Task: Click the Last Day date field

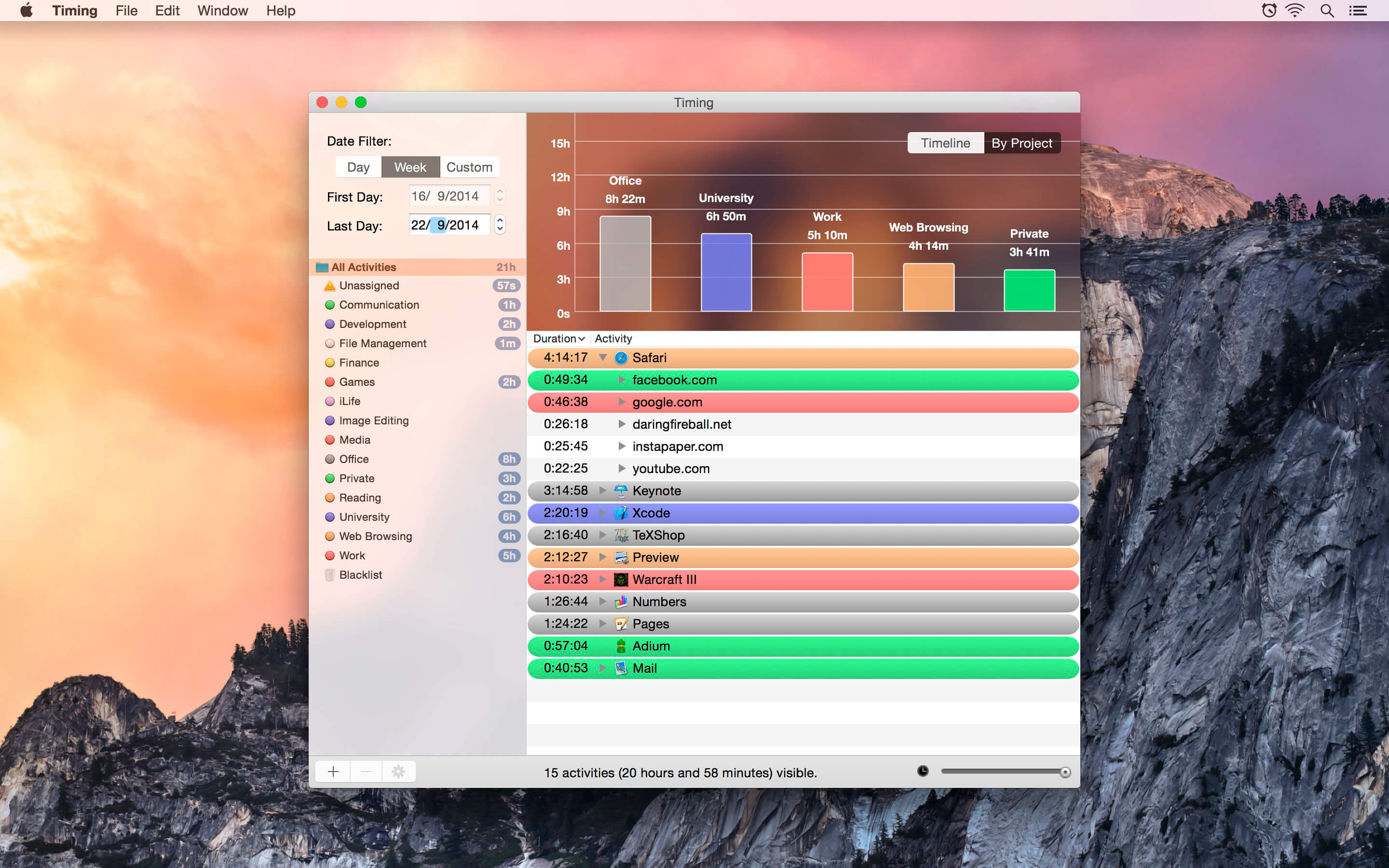Action: point(449,224)
